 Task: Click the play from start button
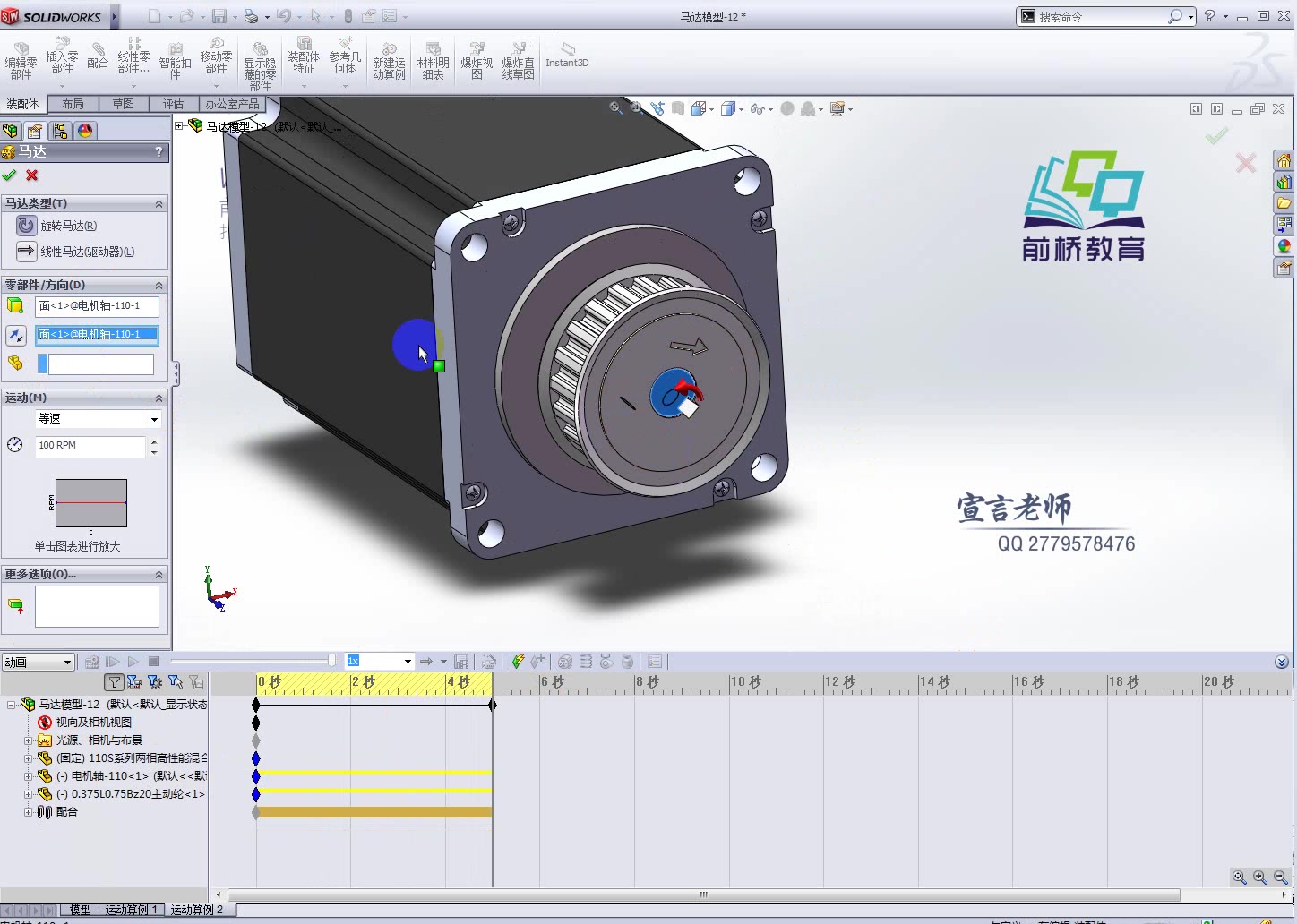tap(112, 662)
